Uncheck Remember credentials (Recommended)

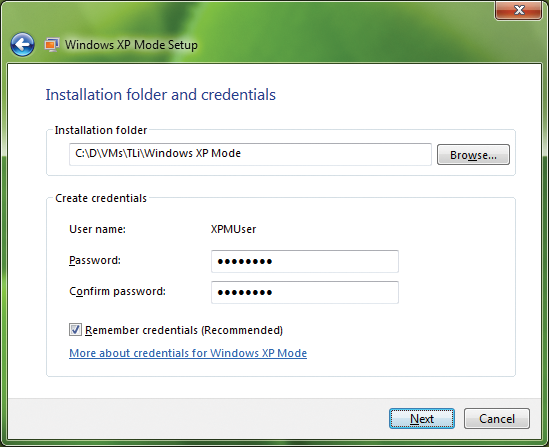[x=75, y=330]
